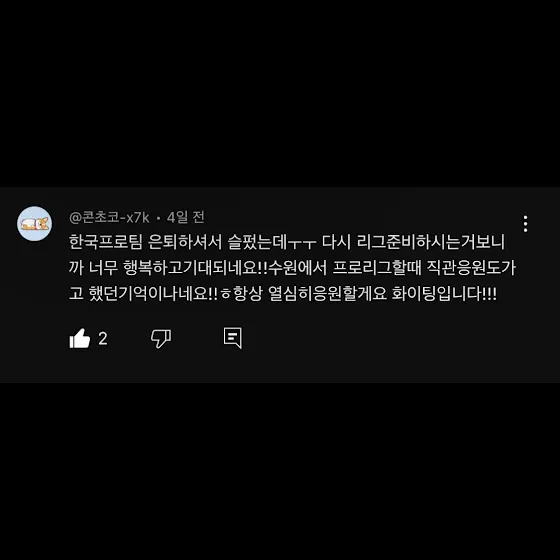Select the word 한국프로팀 in the comment
Image resolution: width=560 pixels, height=560 pixels.
point(106,242)
